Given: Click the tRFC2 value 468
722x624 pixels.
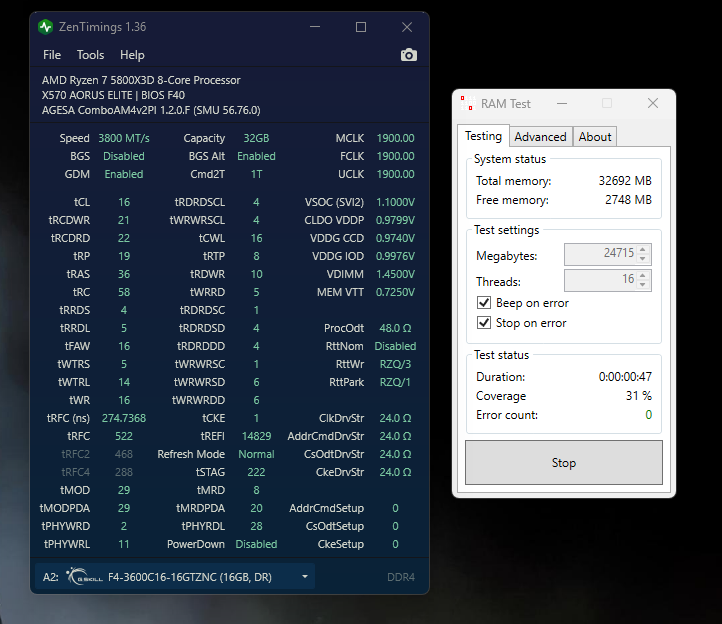Looking at the screenshot, I should click(x=124, y=454).
